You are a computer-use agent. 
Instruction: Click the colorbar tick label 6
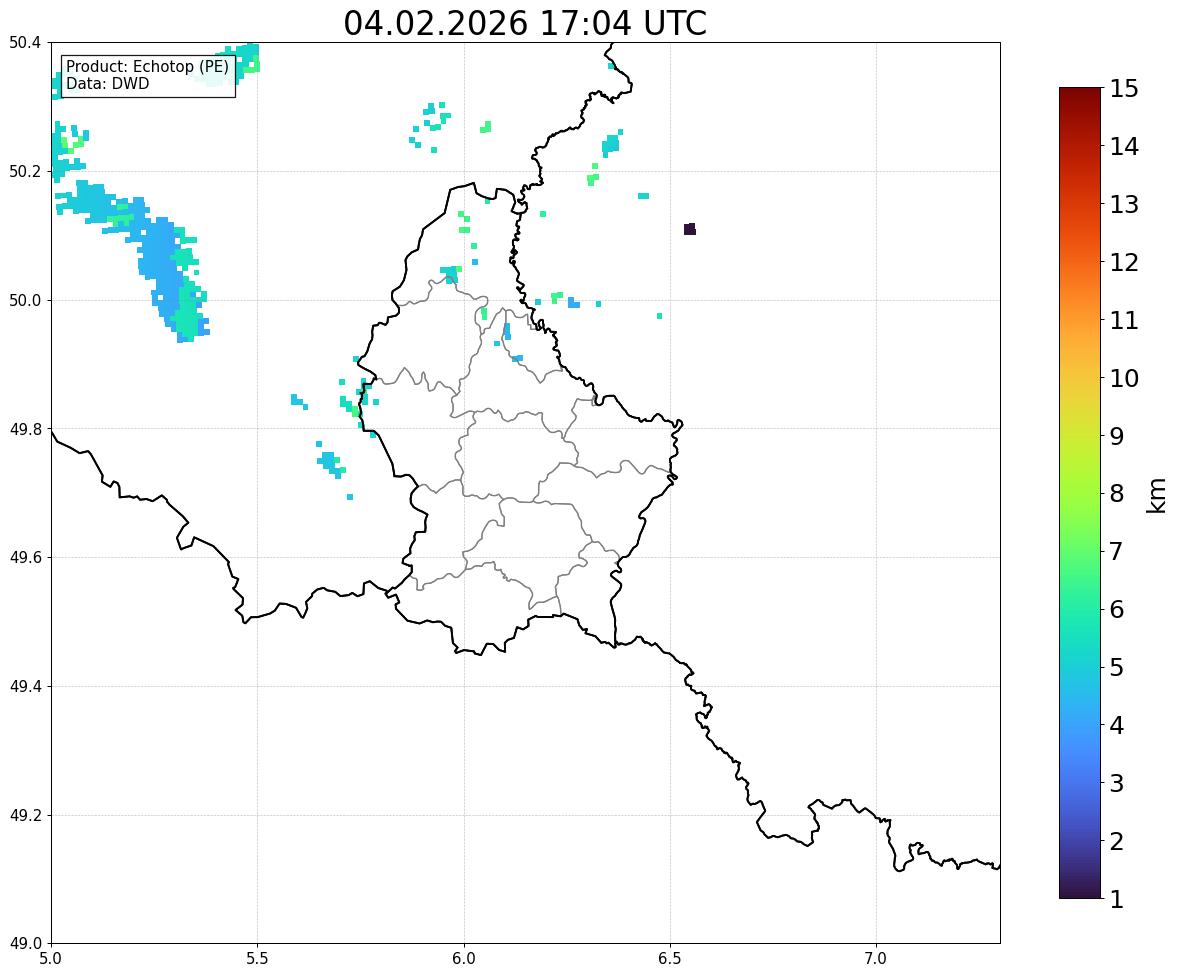[1117, 609]
